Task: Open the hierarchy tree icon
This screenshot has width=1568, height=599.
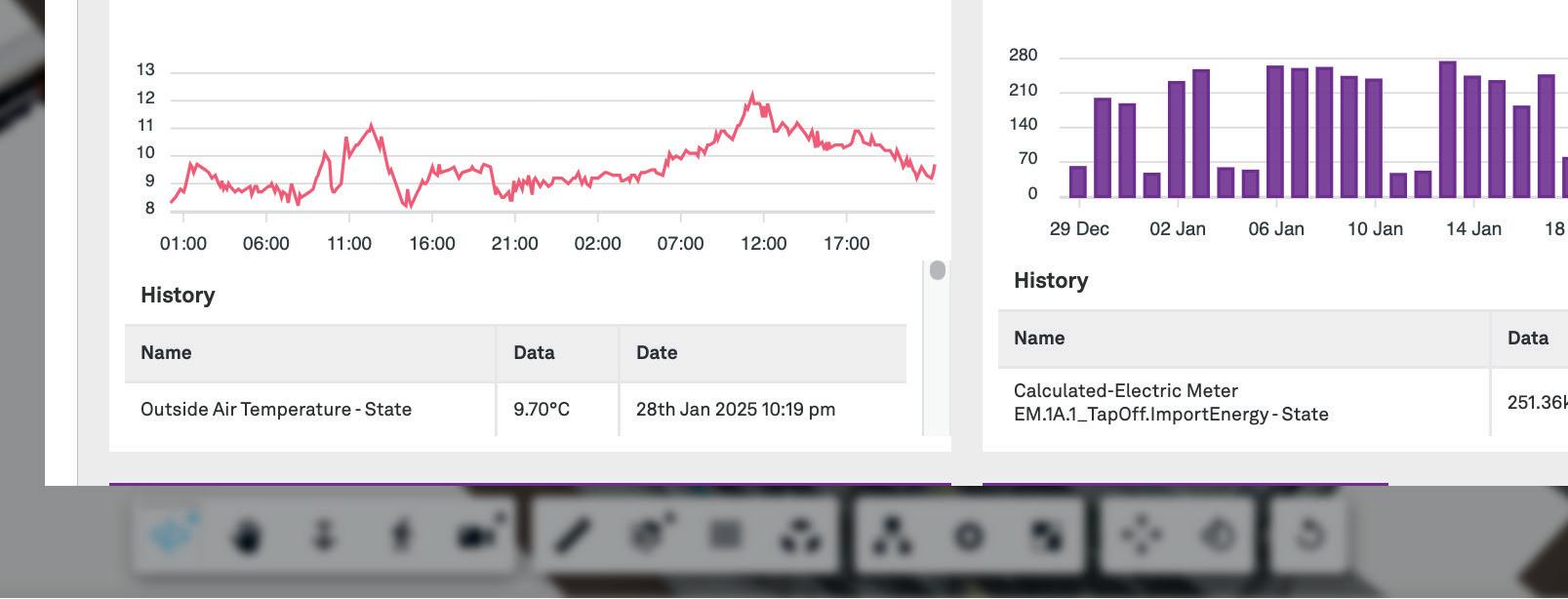Action: (893, 536)
